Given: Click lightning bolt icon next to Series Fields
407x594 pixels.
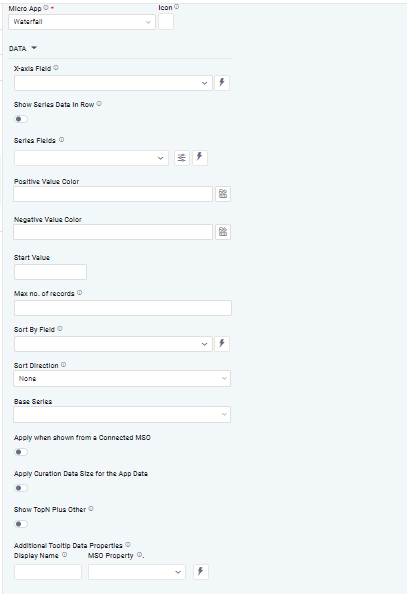Looking at the screenshot, I should coord(200,158).
